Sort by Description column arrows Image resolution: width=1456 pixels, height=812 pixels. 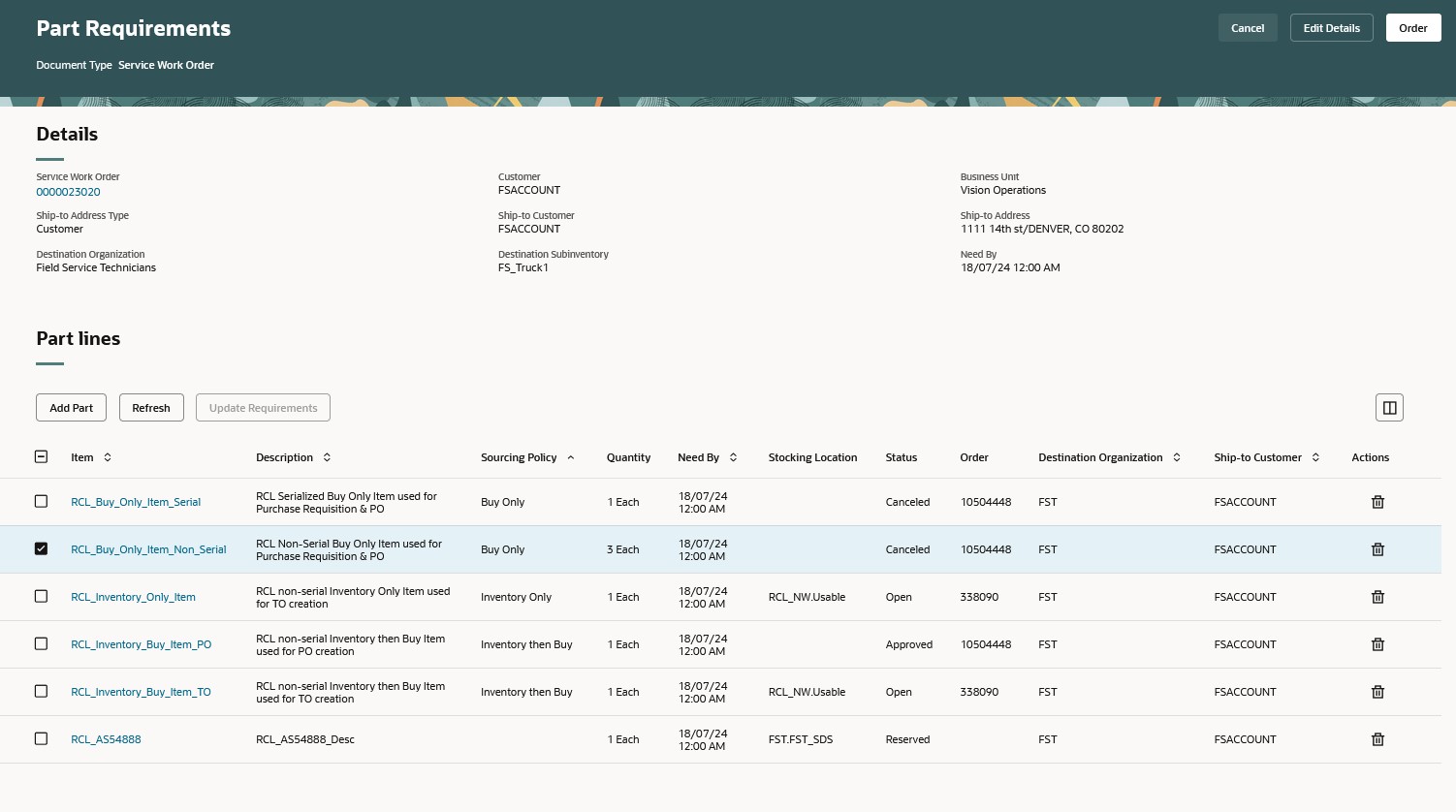coord(327,457)
